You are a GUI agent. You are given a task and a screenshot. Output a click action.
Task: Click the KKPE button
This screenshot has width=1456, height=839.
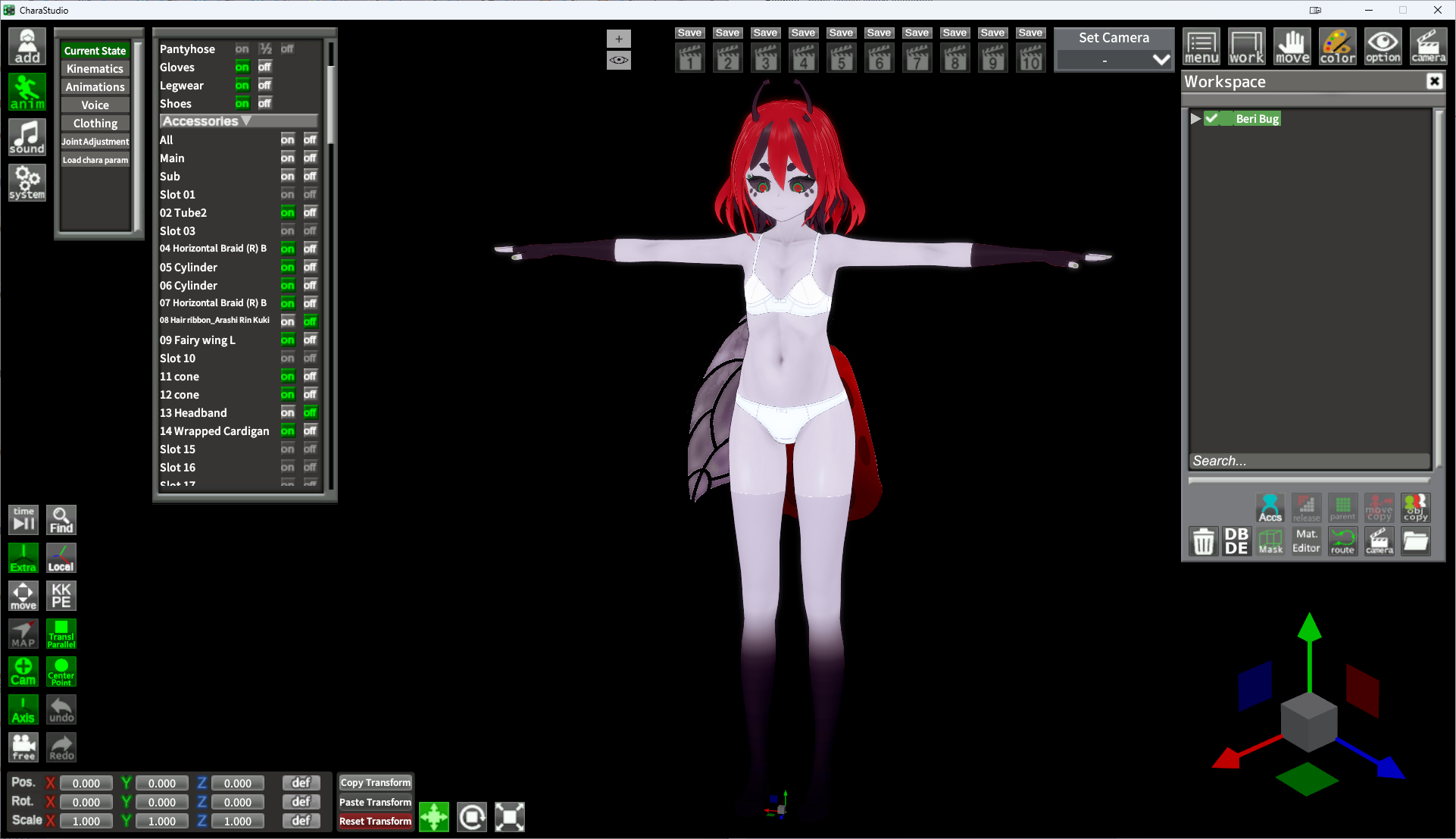[61, 596]
